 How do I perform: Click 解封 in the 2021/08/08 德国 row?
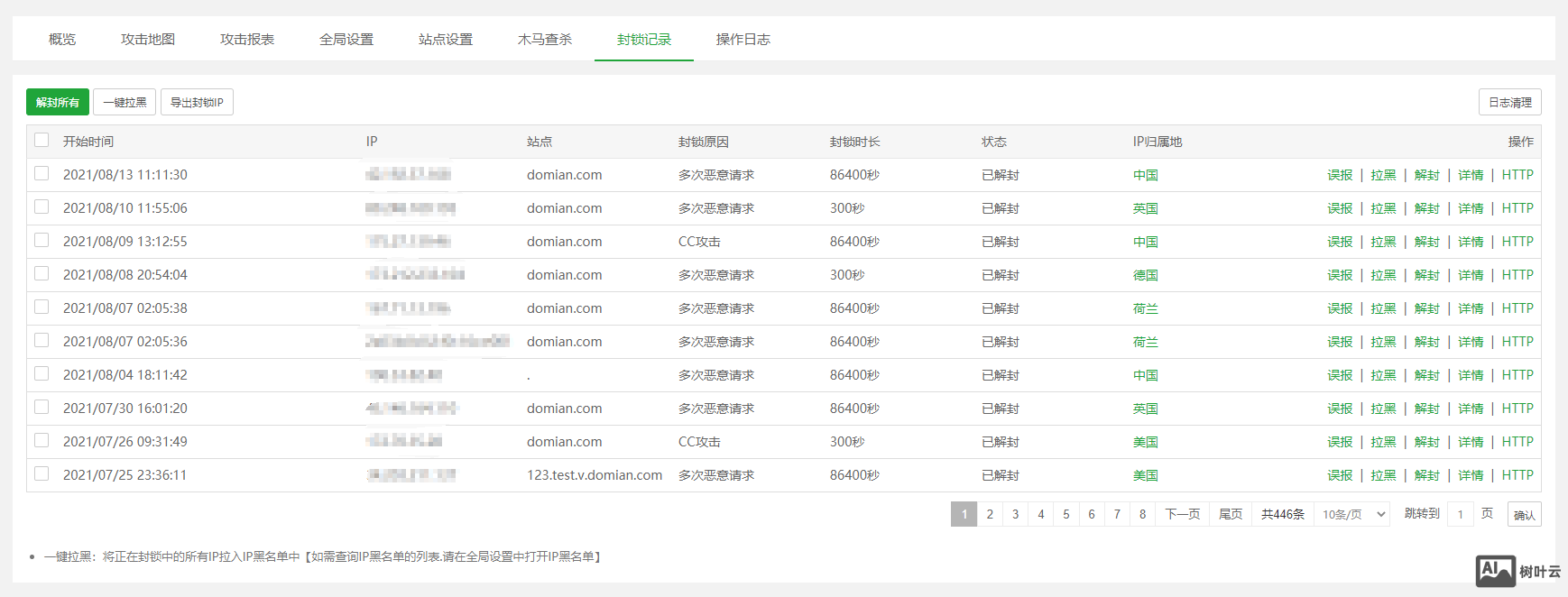point(1426,275)
